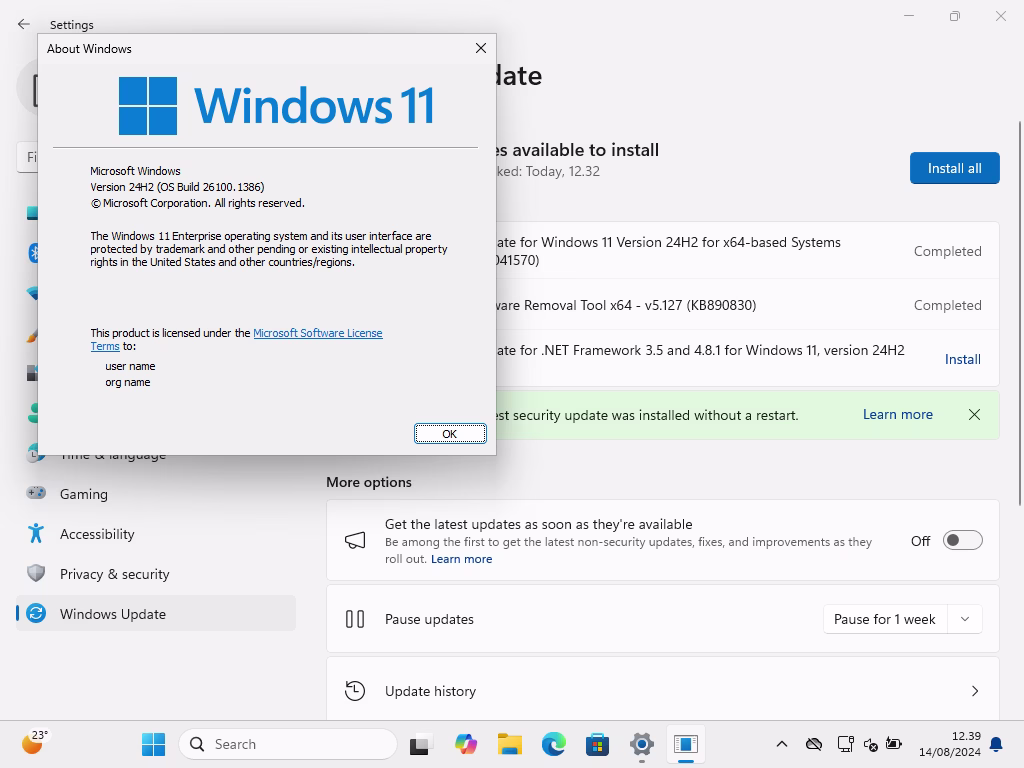Launch Microsoft Edge from the taskbar
Image resolution: width=1024 pixels, height=768 pixels.
pos(553,744)
